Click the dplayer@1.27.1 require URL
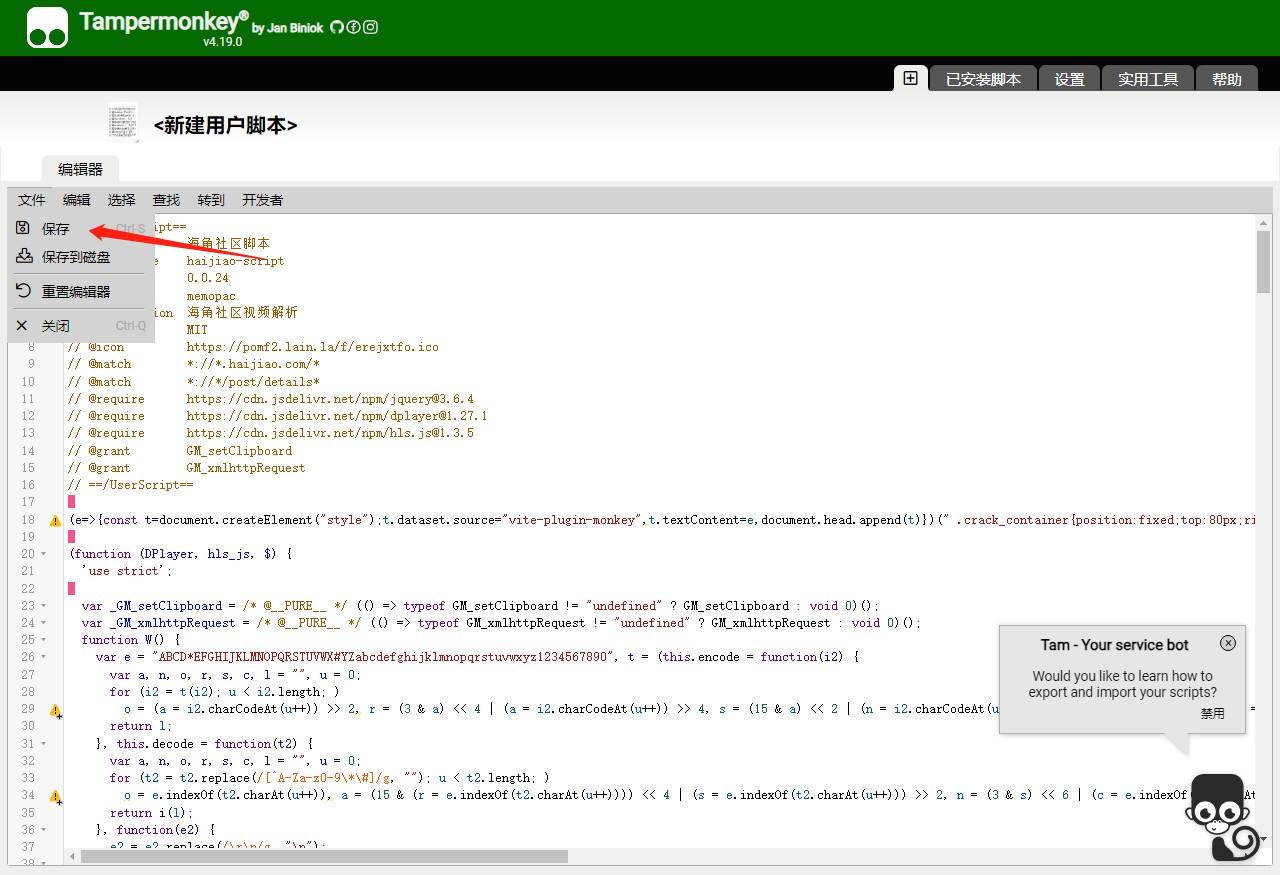The image size is (1280, 875). pyautogui.click(x=337, y=416)
